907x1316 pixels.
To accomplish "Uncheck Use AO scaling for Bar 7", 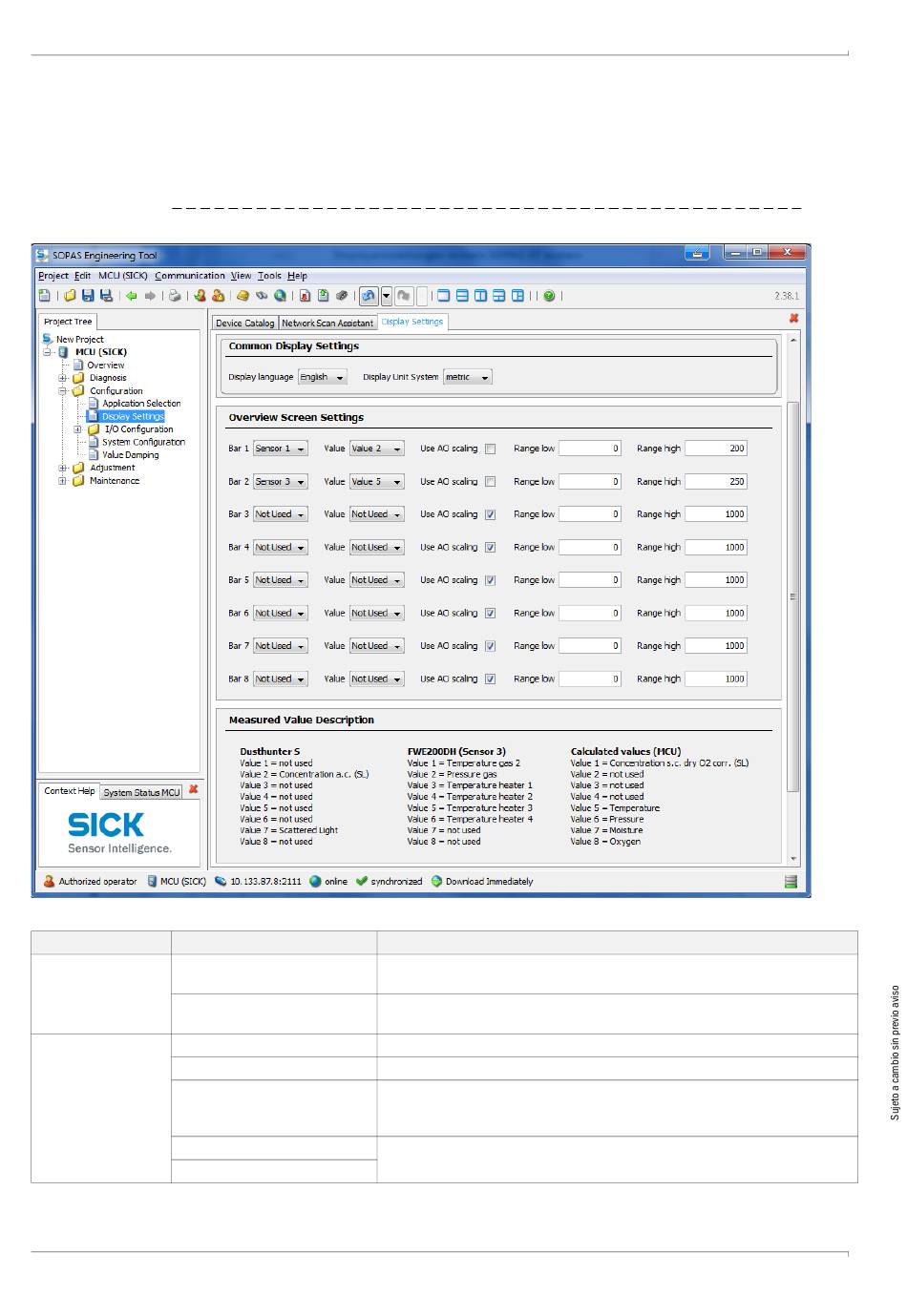I will [x=490, y=646].
